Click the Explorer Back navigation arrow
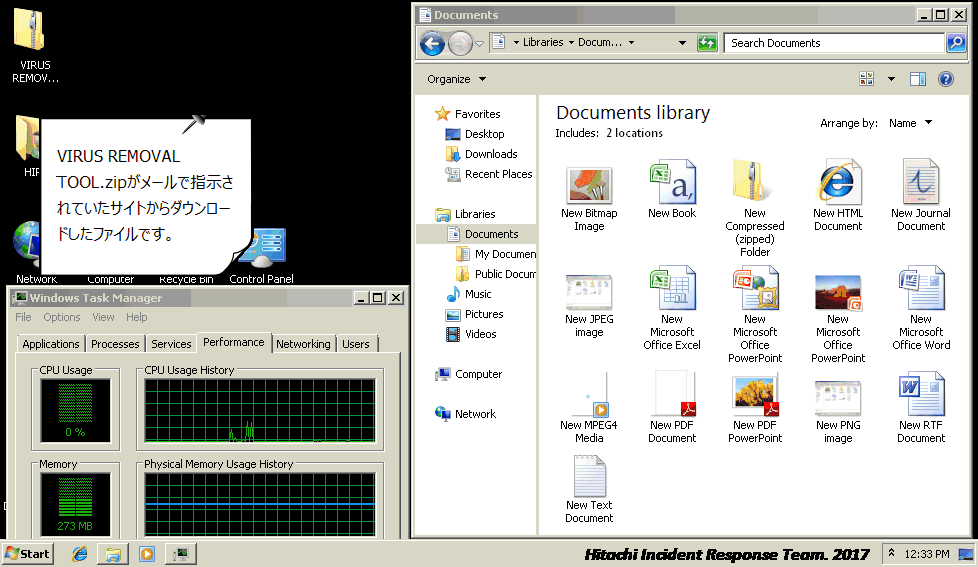Viewport: 978px width, 567px height. click(x=432, y=43)
